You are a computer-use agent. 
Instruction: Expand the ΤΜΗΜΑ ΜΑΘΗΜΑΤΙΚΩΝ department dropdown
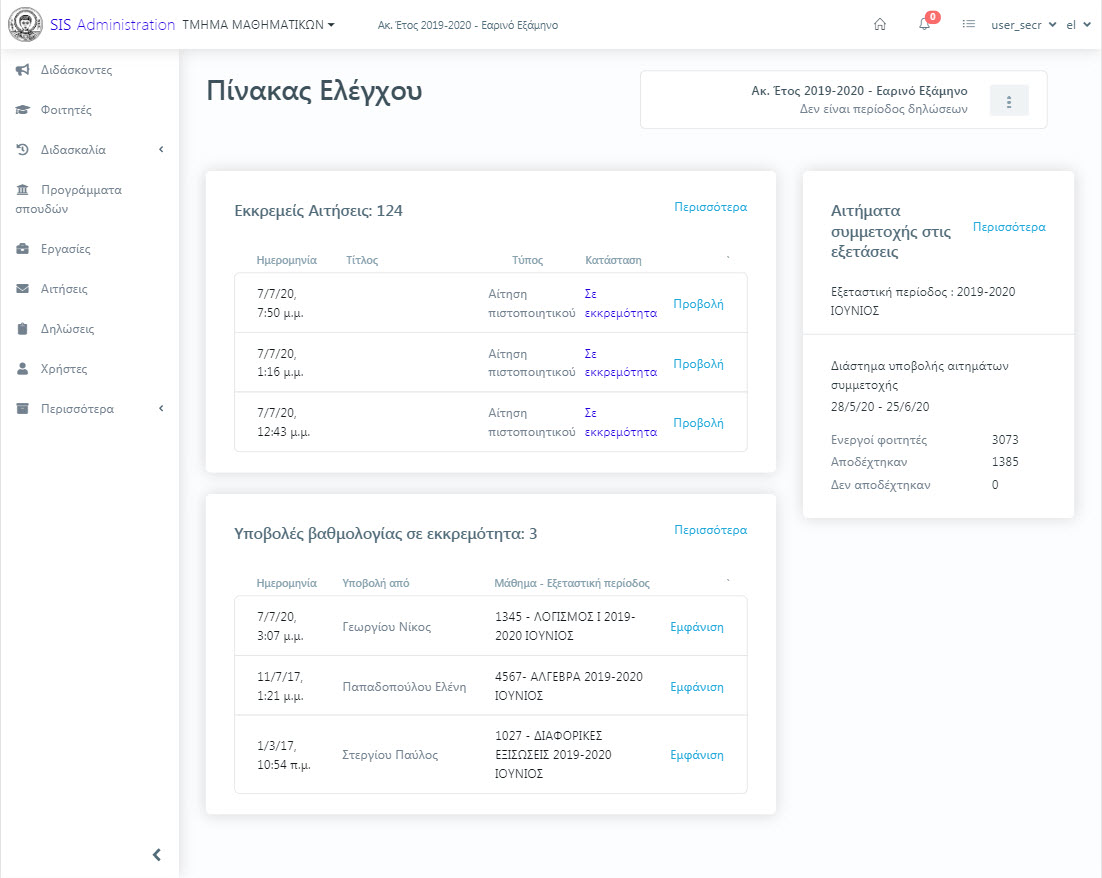pos(259,25)
